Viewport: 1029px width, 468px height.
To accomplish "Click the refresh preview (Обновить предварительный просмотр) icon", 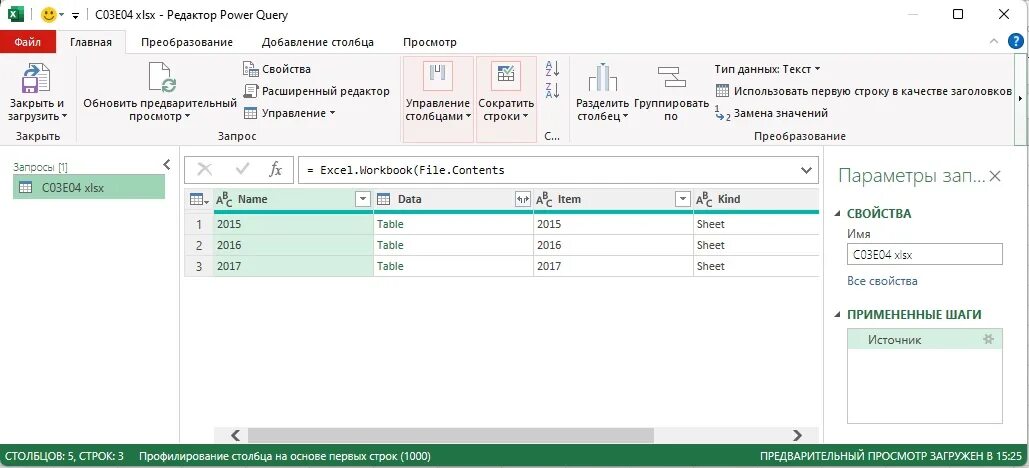I will [x=160, y=77].
